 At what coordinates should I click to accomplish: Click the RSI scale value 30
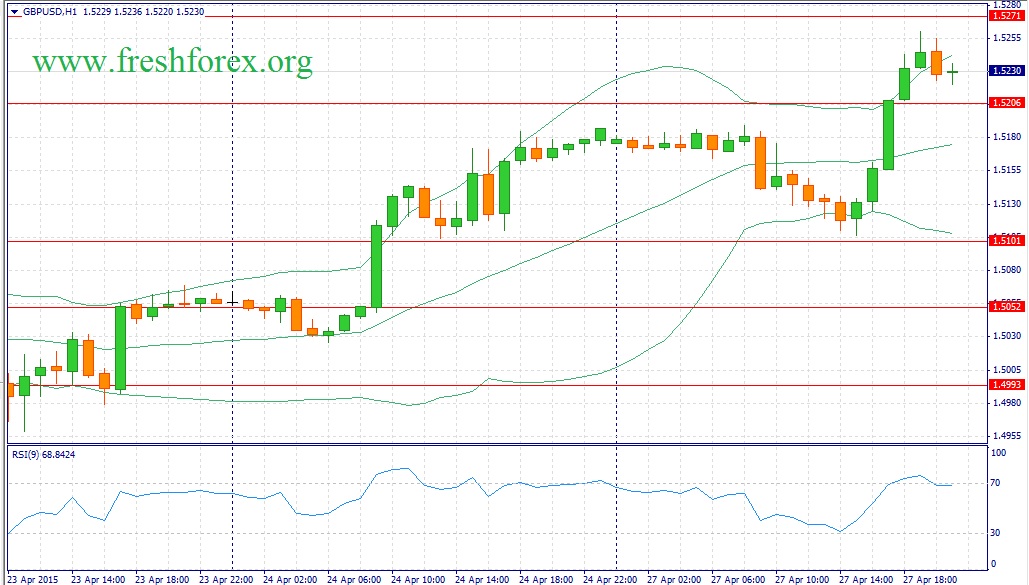click(994, 533)
